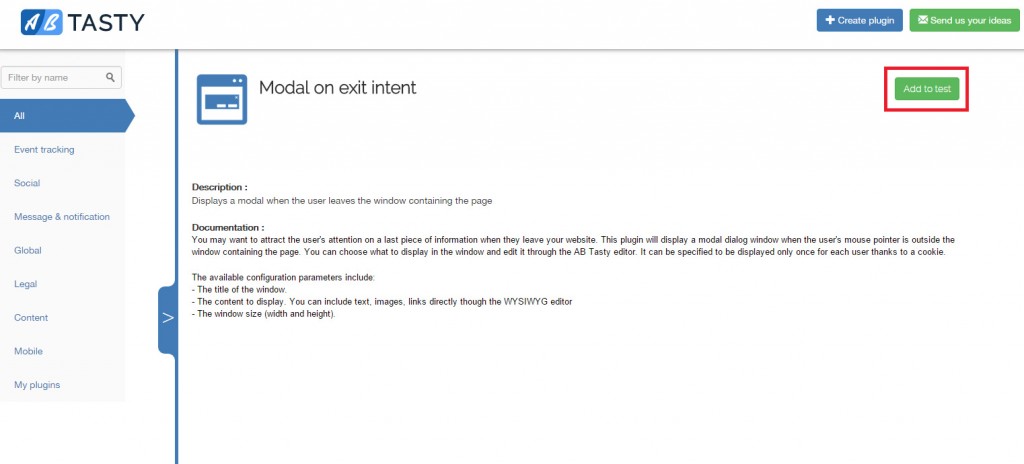
Task: Click the plus icon on Create plugin
Action: [830, 20]
